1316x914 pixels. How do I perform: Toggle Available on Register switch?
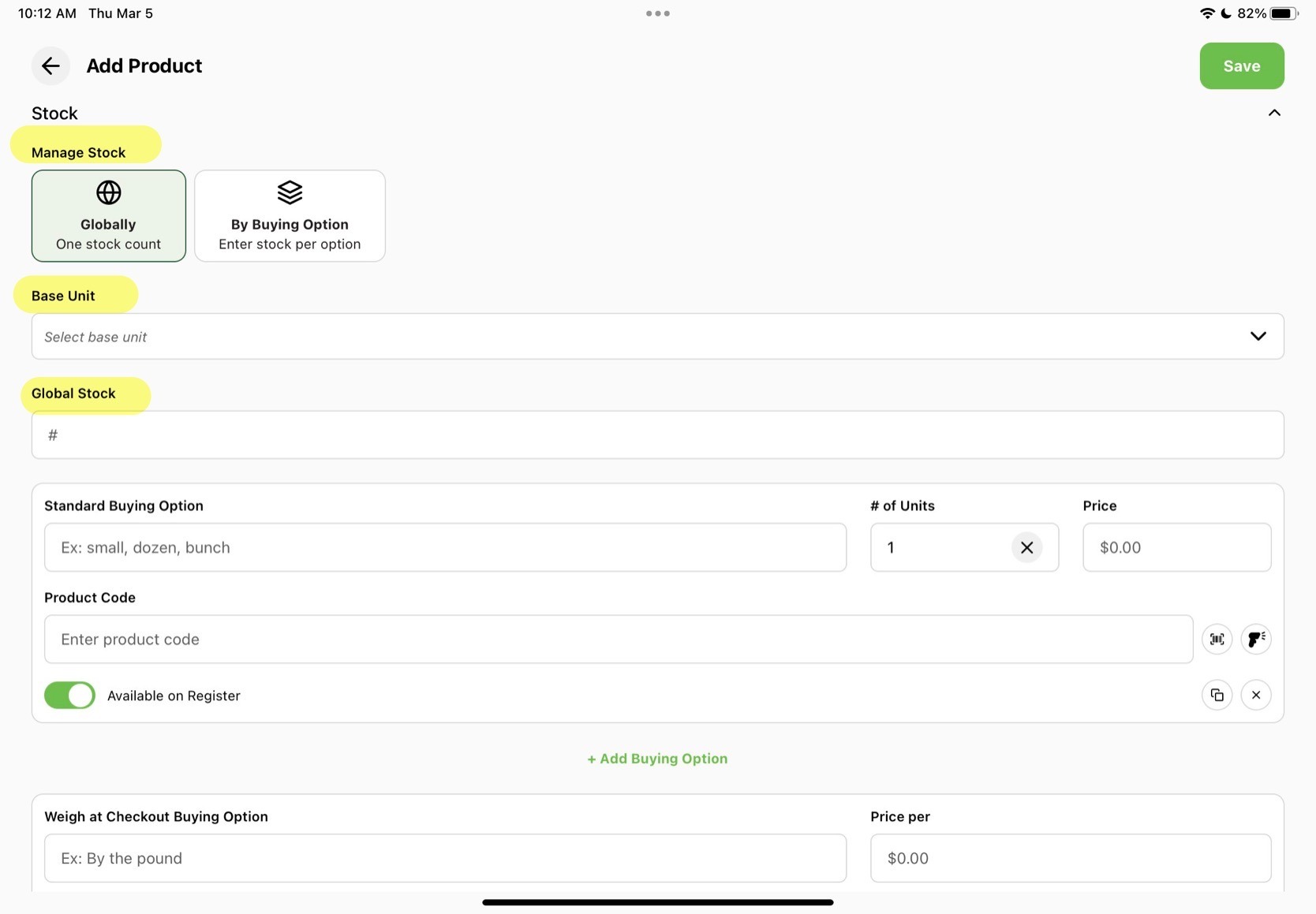click(x=69, y=696)
